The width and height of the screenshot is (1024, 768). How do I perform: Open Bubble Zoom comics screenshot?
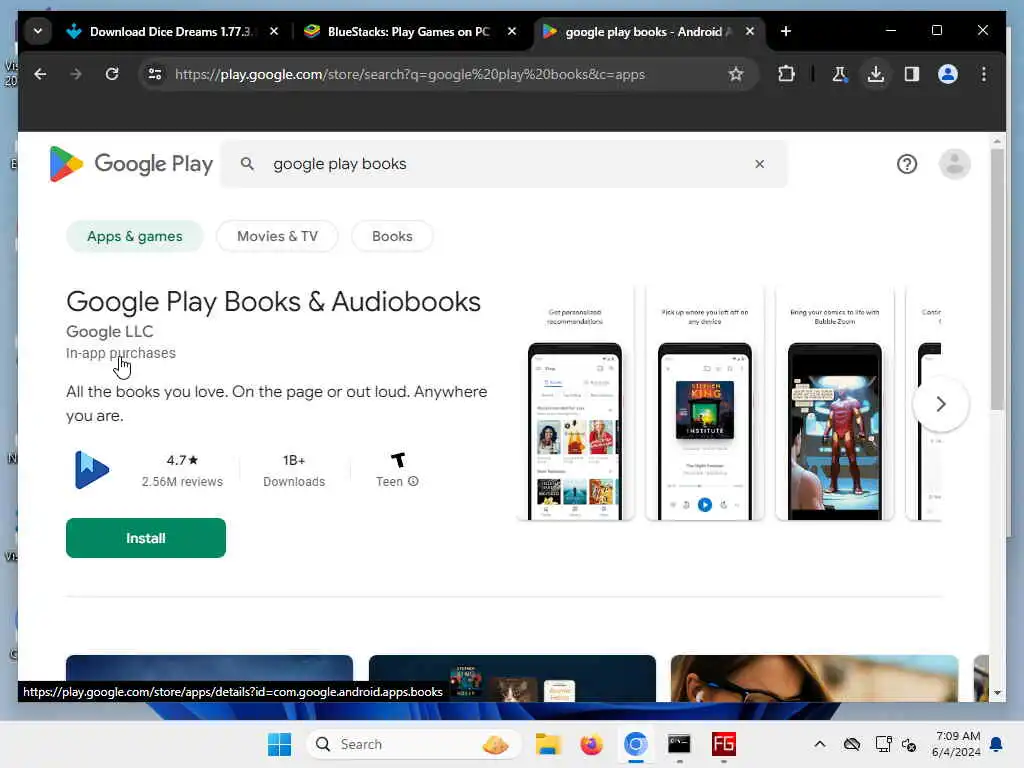tap(835, 404)
